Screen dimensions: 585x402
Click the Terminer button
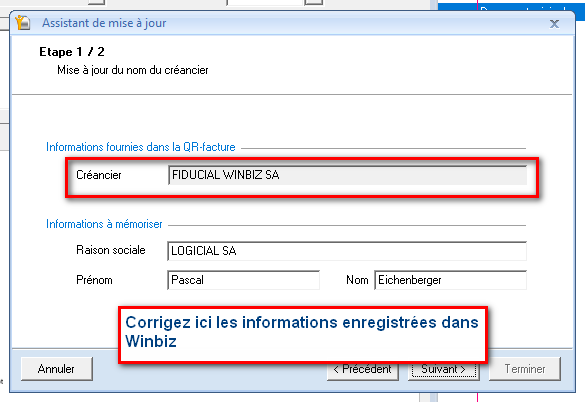pyautogui.click(x=525, y=369)
